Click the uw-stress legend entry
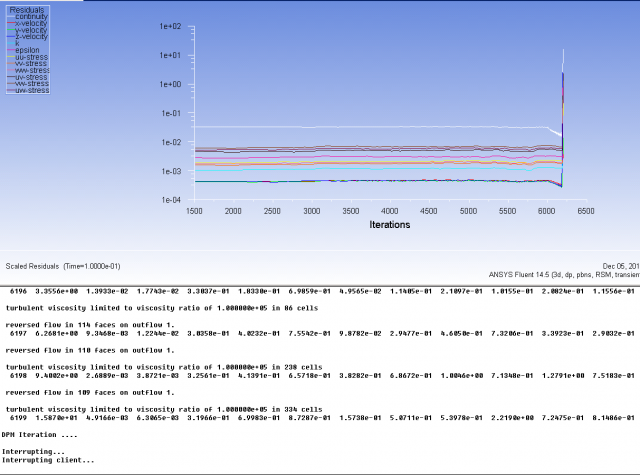The height and width of the screenshot is (475, 640). (x=32, y=90)
